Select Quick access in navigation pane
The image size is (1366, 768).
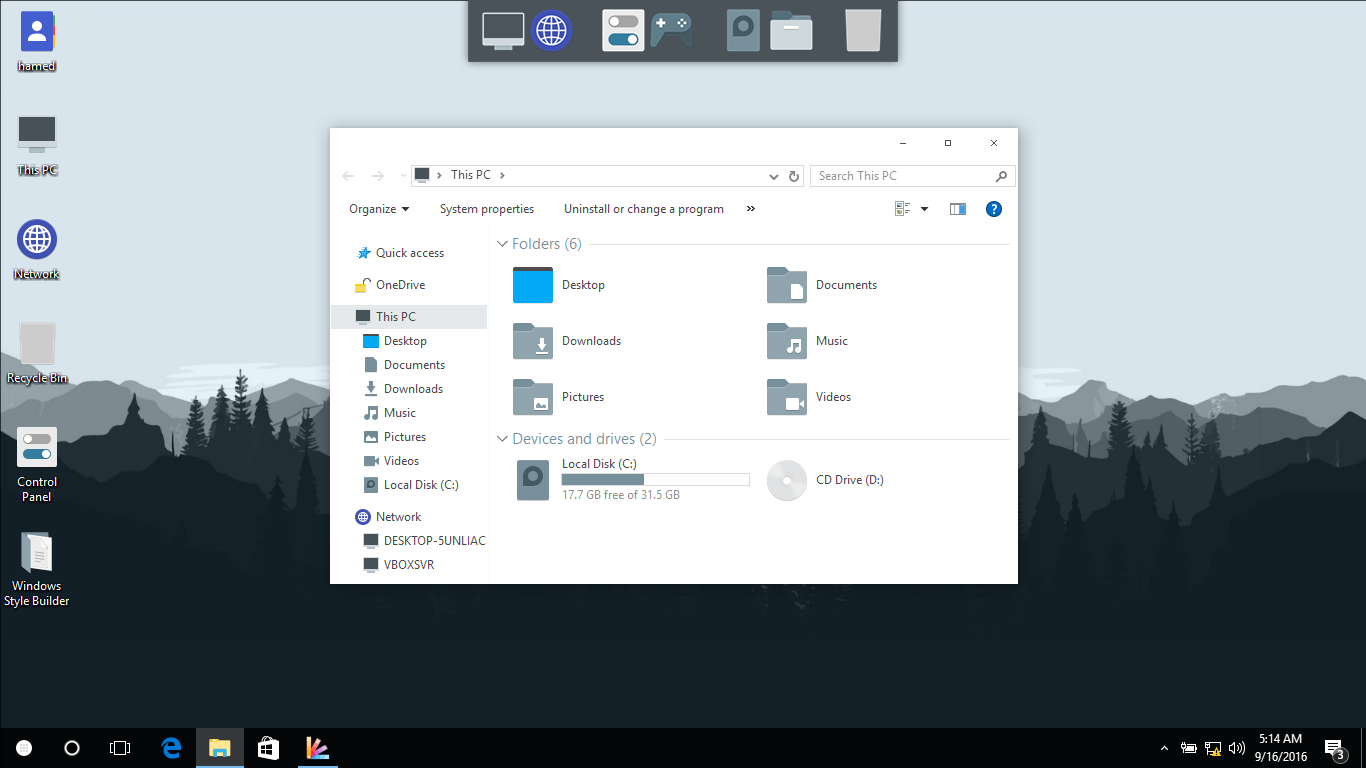tap(409, 253)
